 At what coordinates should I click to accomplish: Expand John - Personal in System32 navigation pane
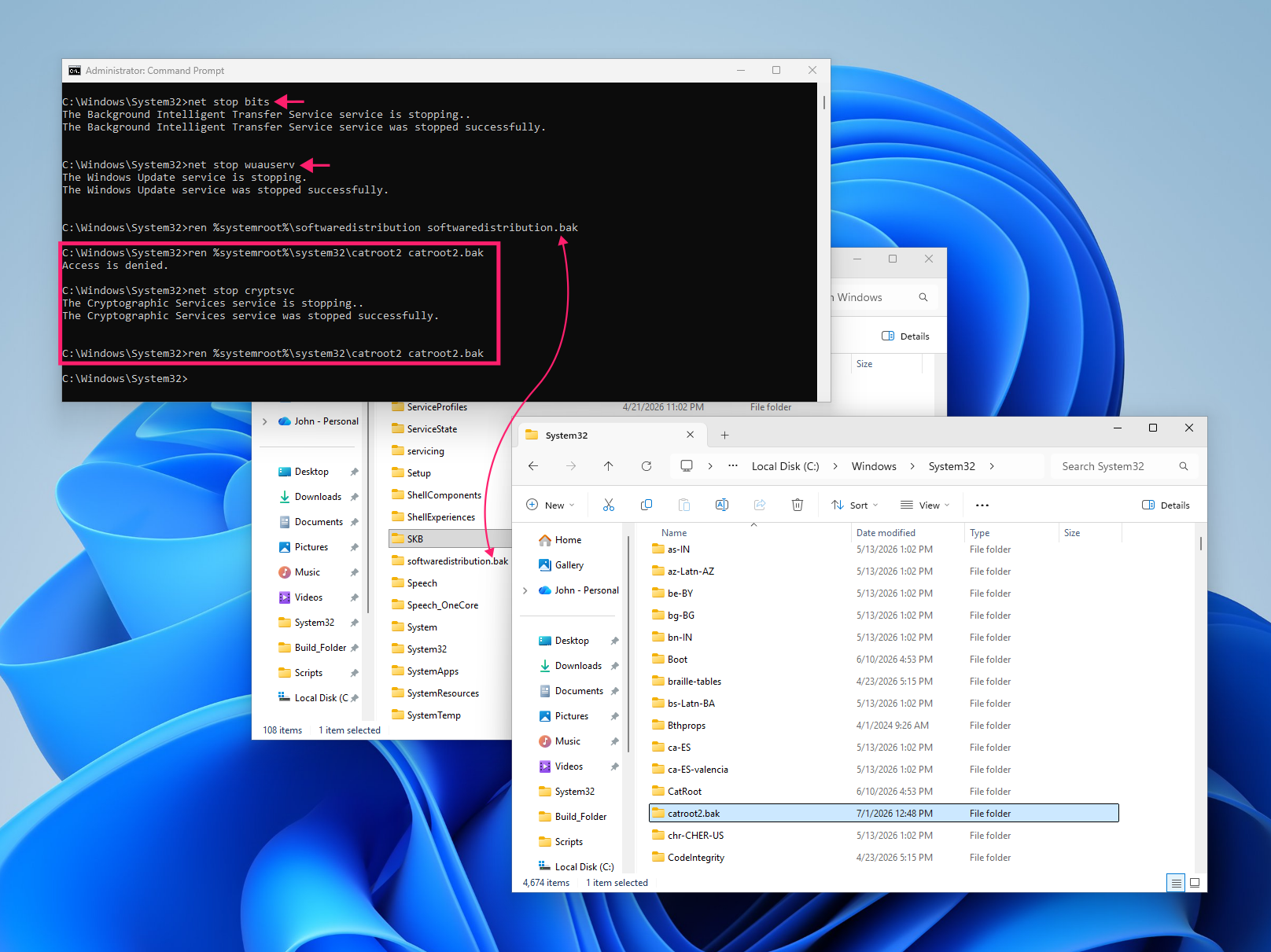[x=525, y=590]
